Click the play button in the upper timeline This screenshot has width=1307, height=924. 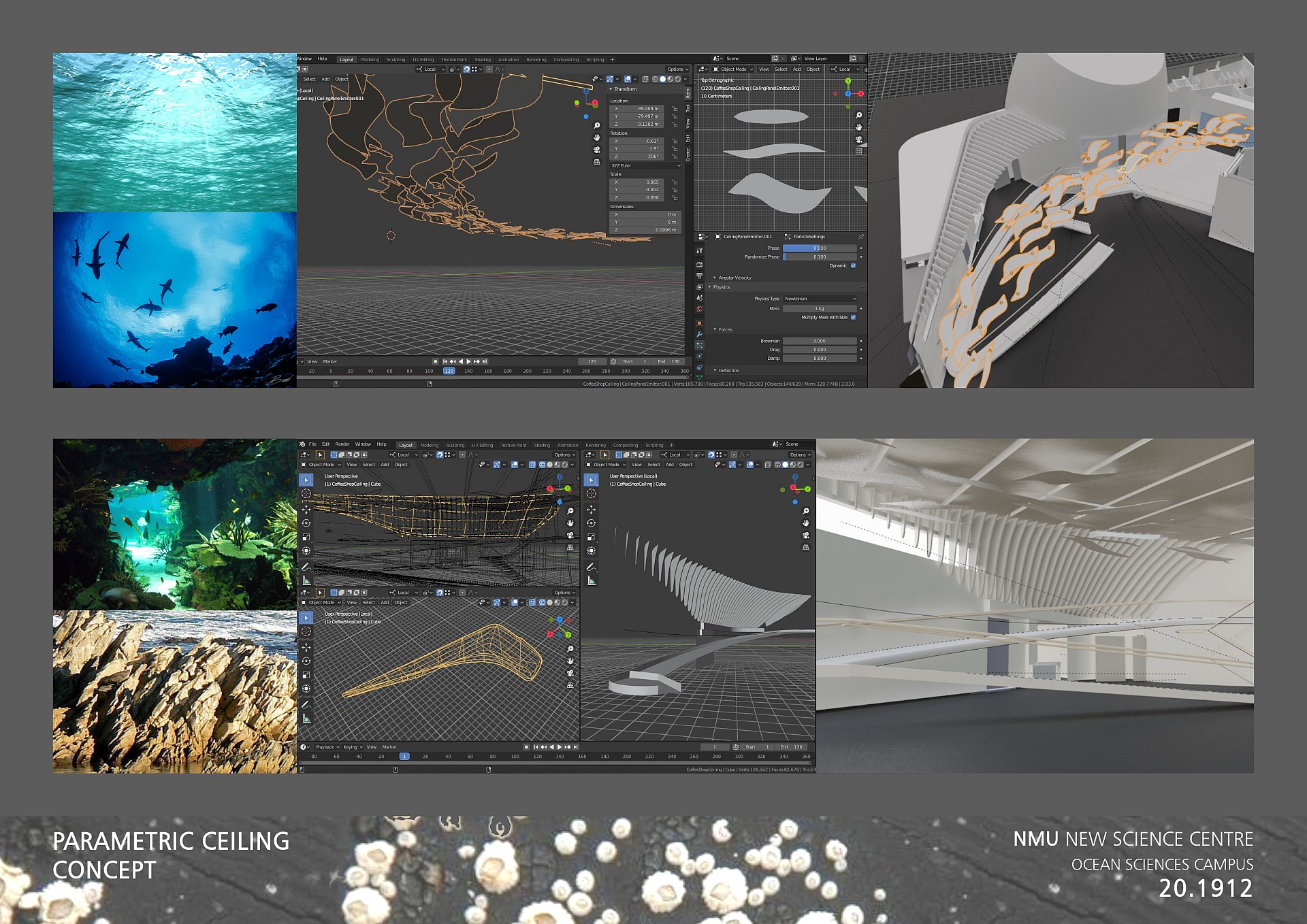click(468, 361)
